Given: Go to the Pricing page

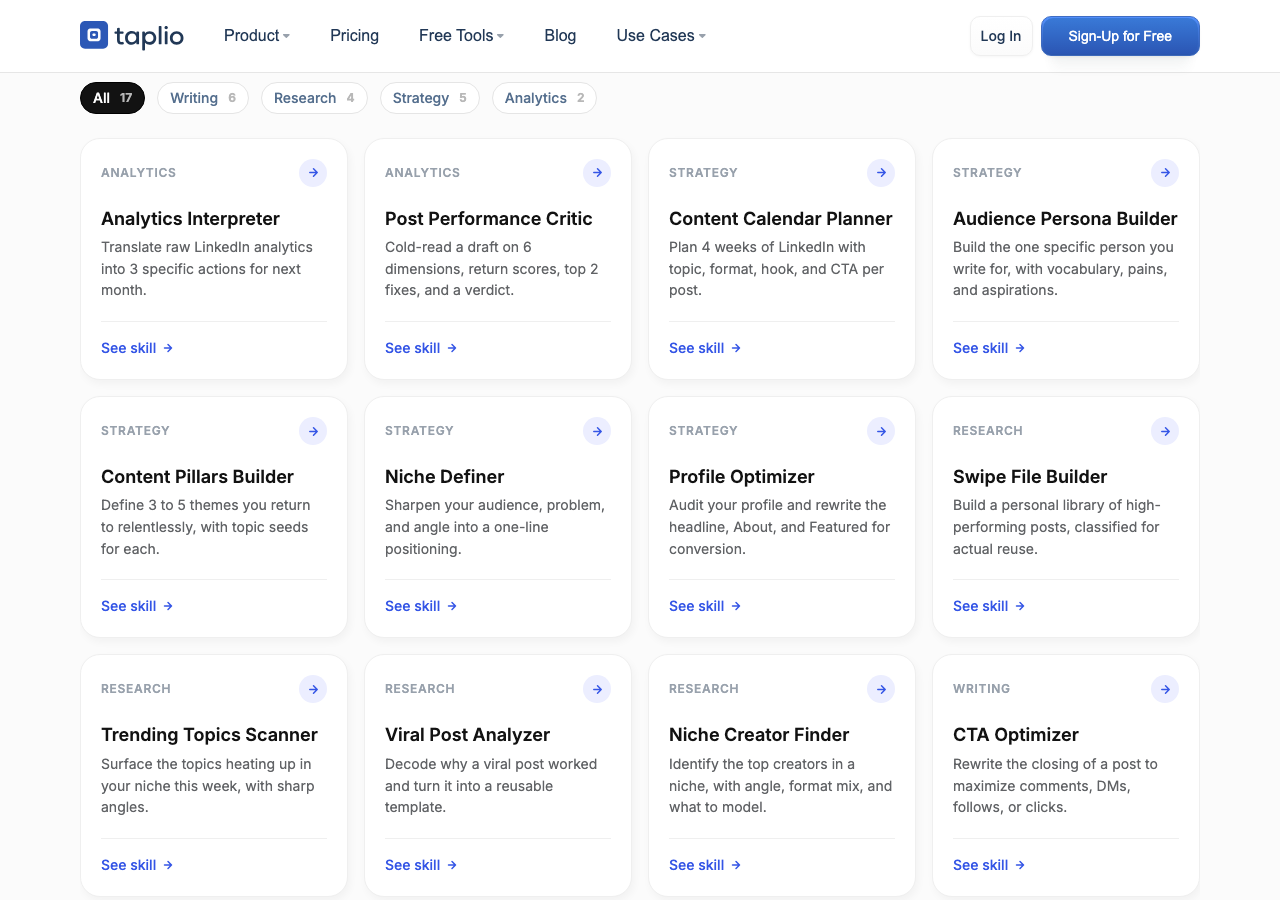Looking at the screenshot, I should point(354,35).
